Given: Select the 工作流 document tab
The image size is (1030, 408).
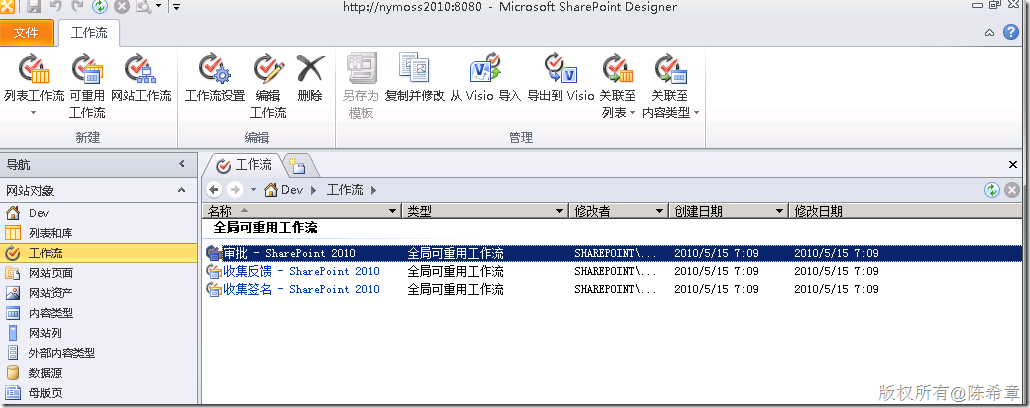Looking at the screenshot, I should [244, 164].
